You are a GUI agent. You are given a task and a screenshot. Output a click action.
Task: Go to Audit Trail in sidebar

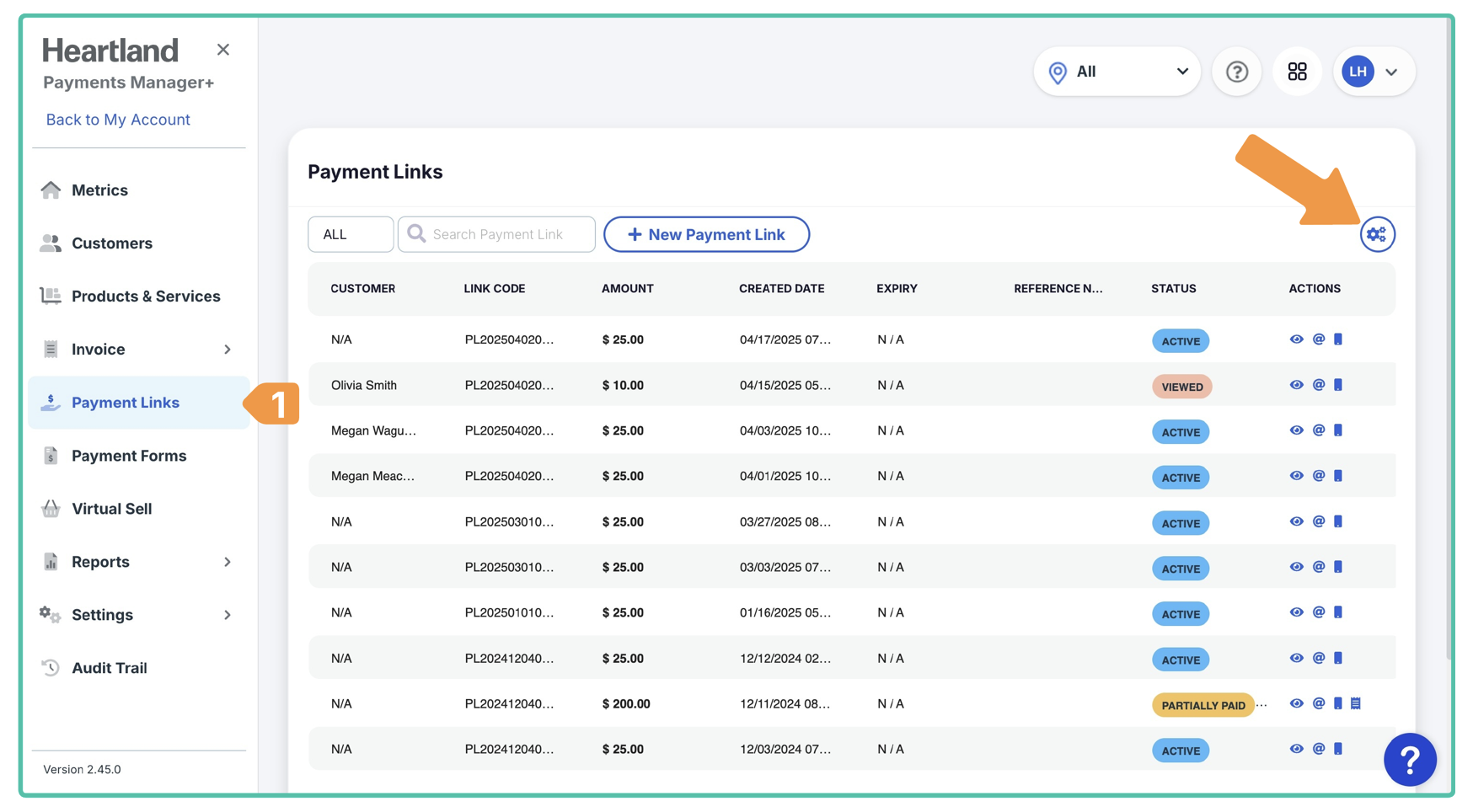click(x=110, y=668)
